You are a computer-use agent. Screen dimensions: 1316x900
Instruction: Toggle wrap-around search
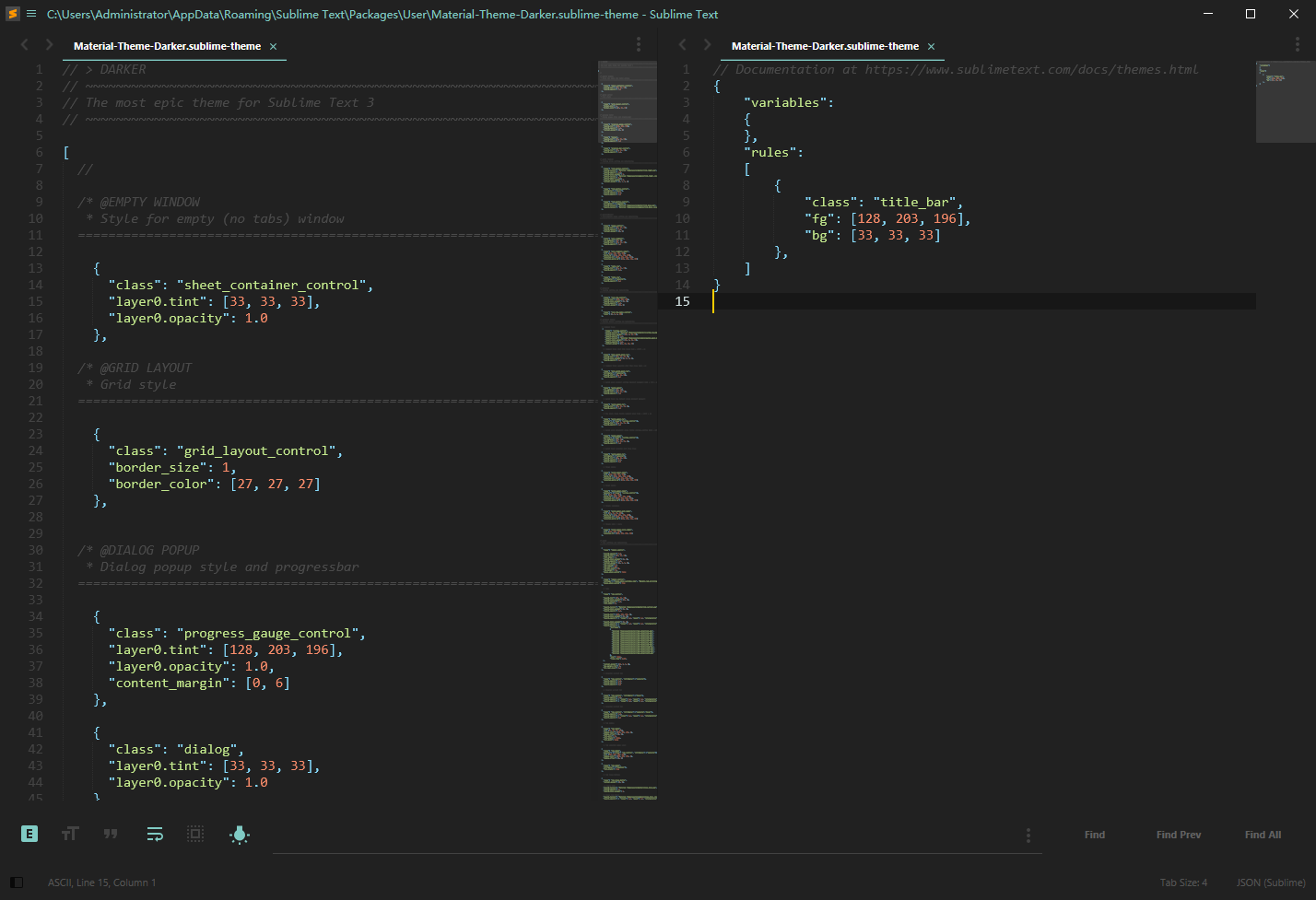click(x=155, y=834)
